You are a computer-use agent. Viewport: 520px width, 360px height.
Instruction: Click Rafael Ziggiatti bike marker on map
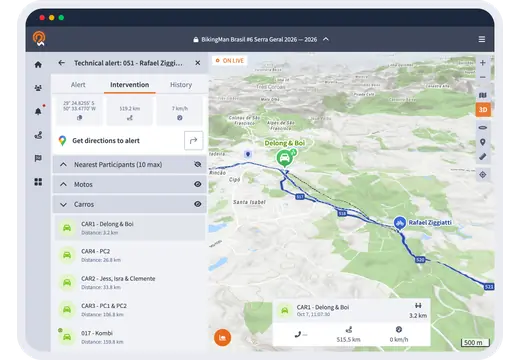(x=399, y=222)
